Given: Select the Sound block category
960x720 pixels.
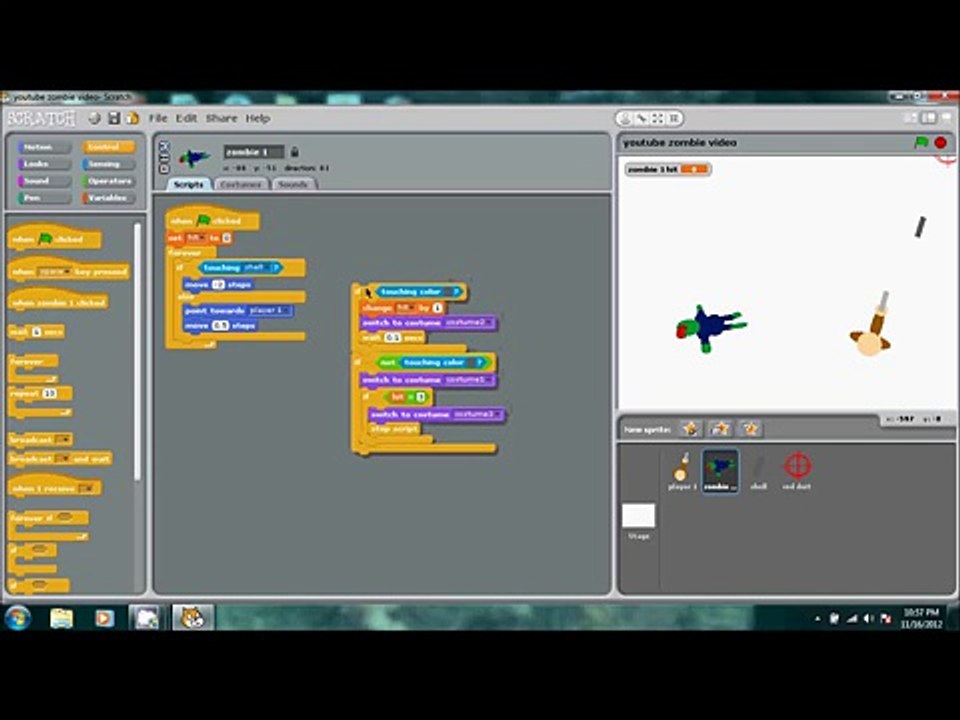Looking at the screenshot, I should point(44,181).
